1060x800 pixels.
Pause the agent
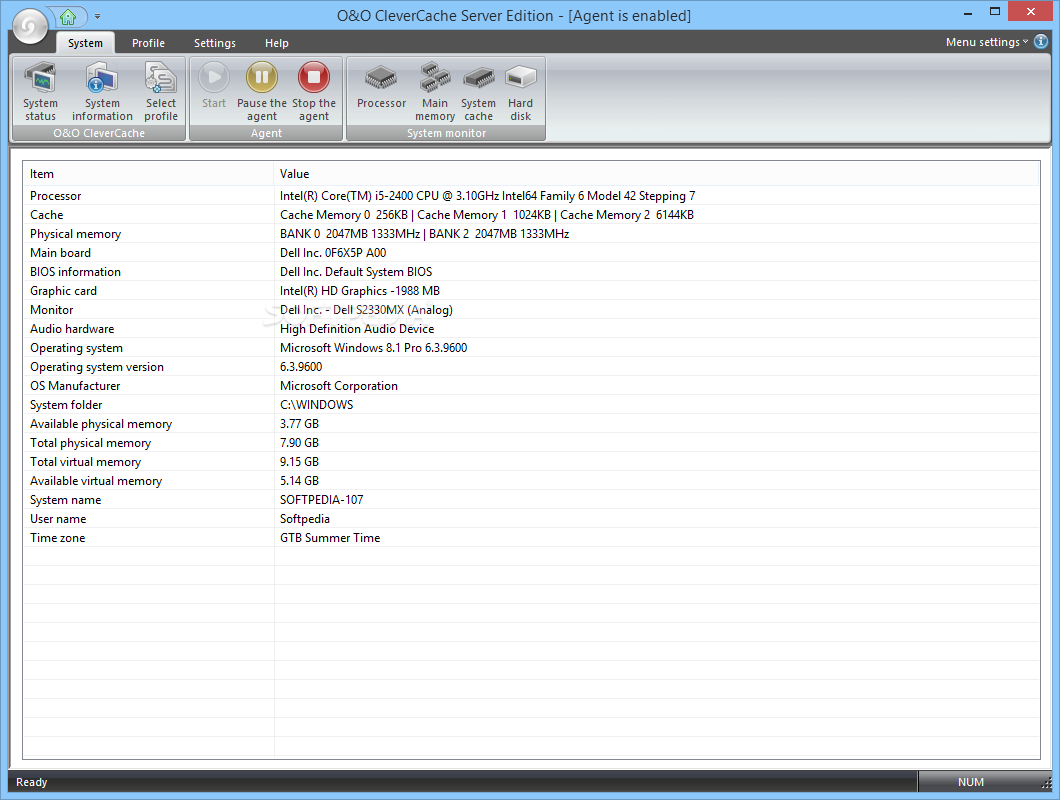pyautogui.click(x=262, y=92)
